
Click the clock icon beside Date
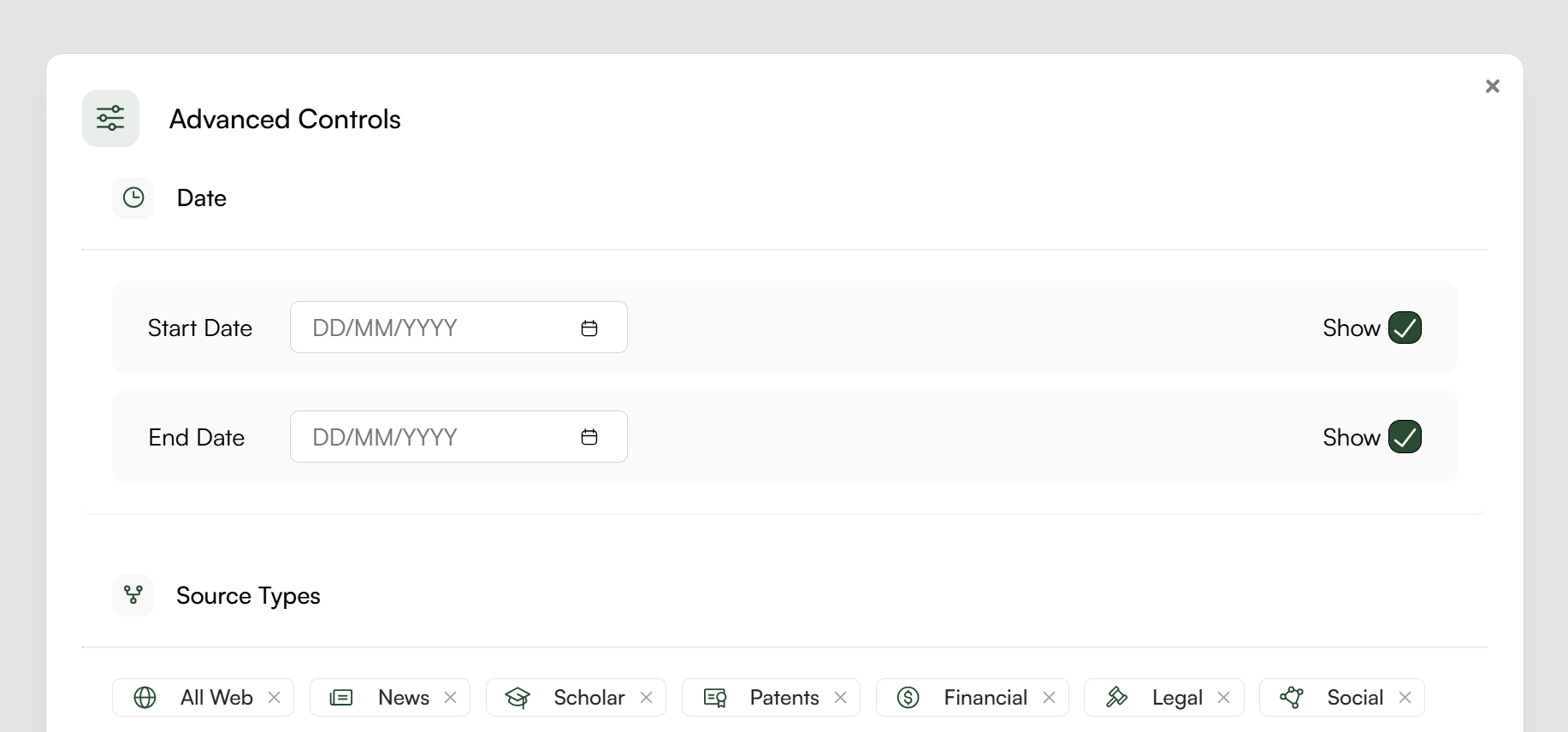point(133,198)
